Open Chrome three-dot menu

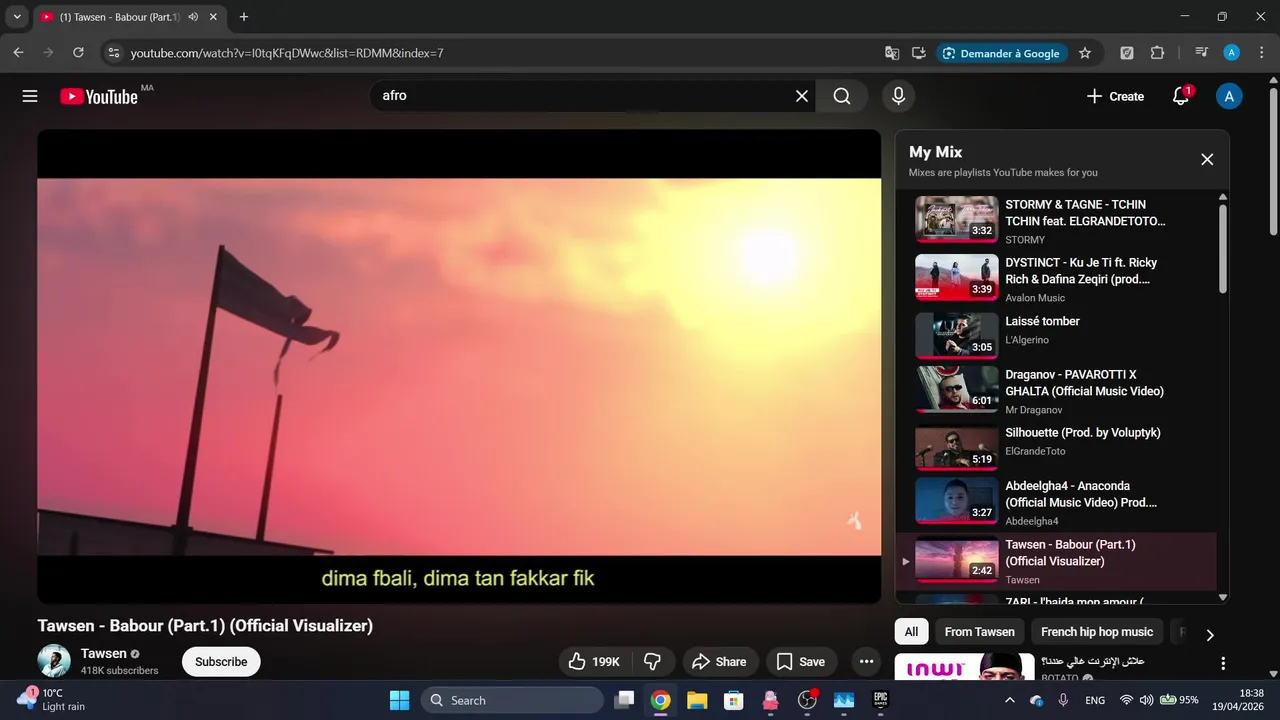[1262, 53]
